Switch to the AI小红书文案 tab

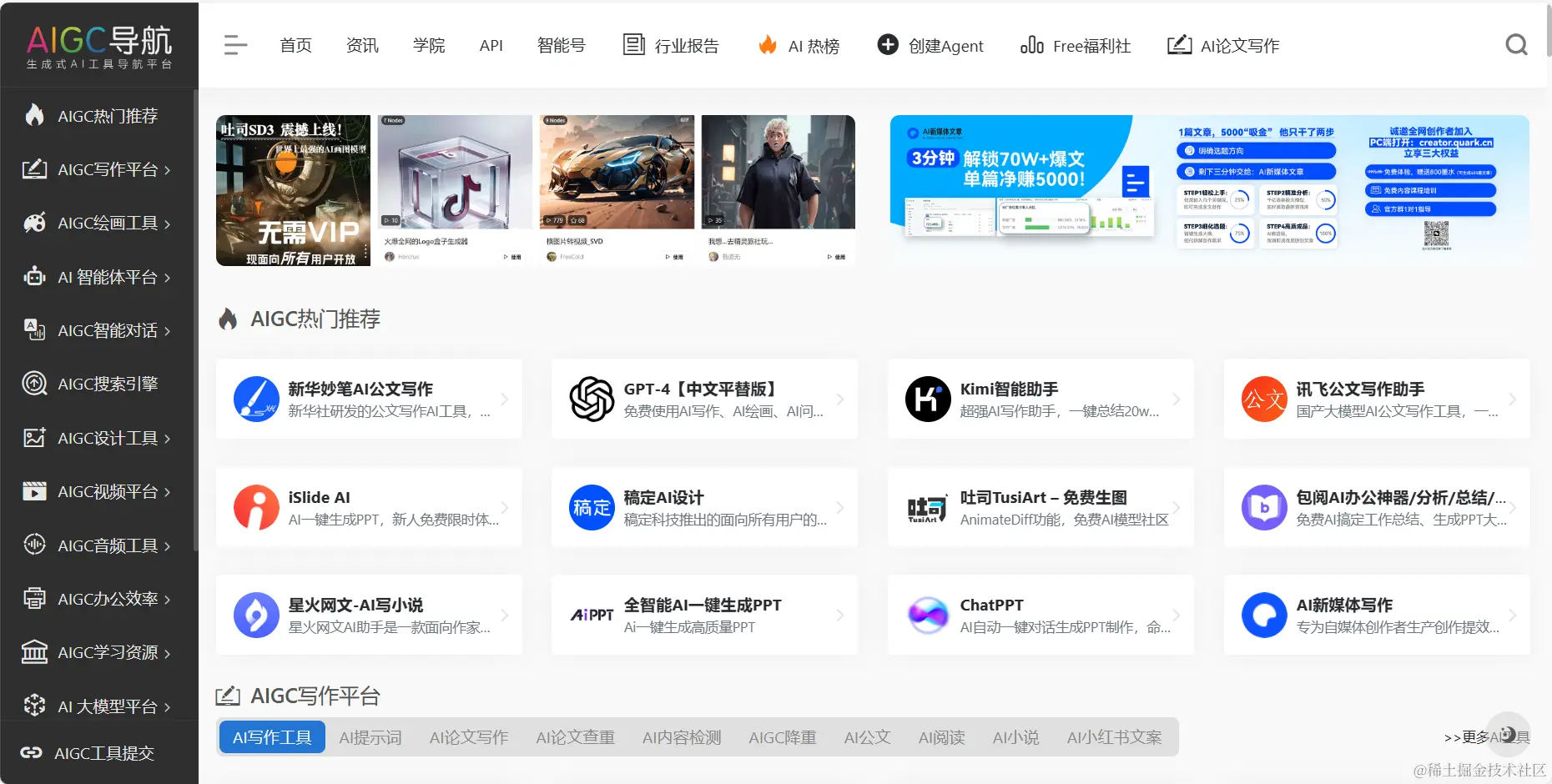pyautogui.click(x=1114, y=737)
